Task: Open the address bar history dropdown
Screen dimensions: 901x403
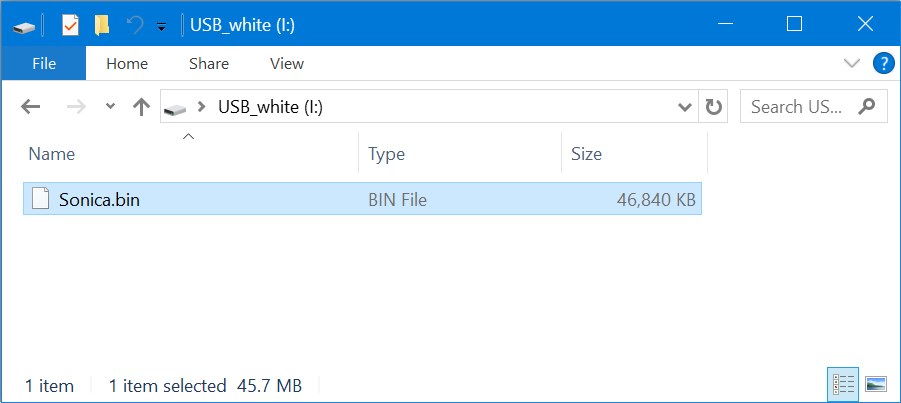Action: click(x=684, y=106)
